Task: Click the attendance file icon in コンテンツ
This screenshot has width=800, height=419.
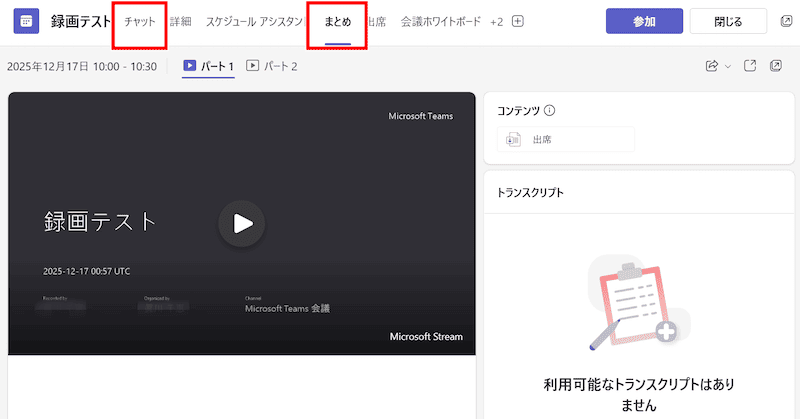Action: click(x=513, y=139)
